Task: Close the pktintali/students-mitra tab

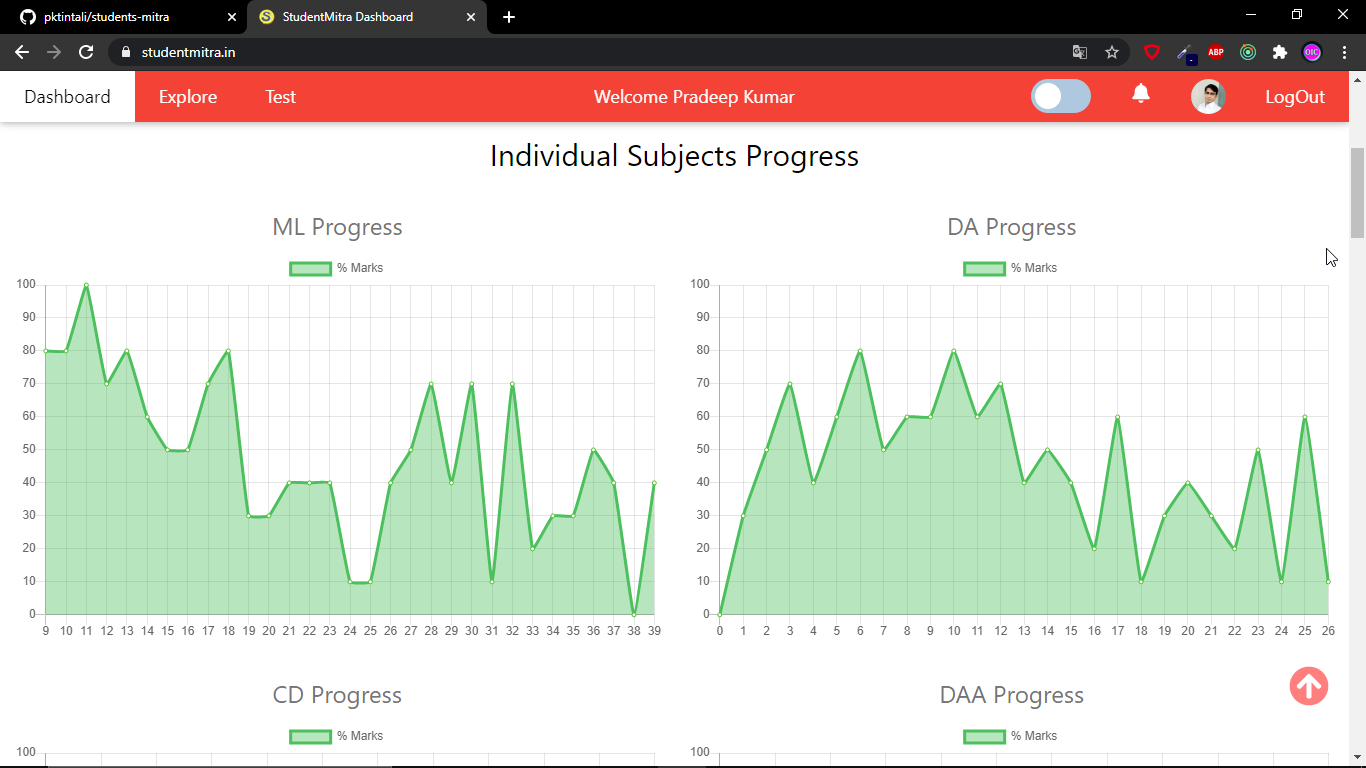Action: tap(232, 17)
